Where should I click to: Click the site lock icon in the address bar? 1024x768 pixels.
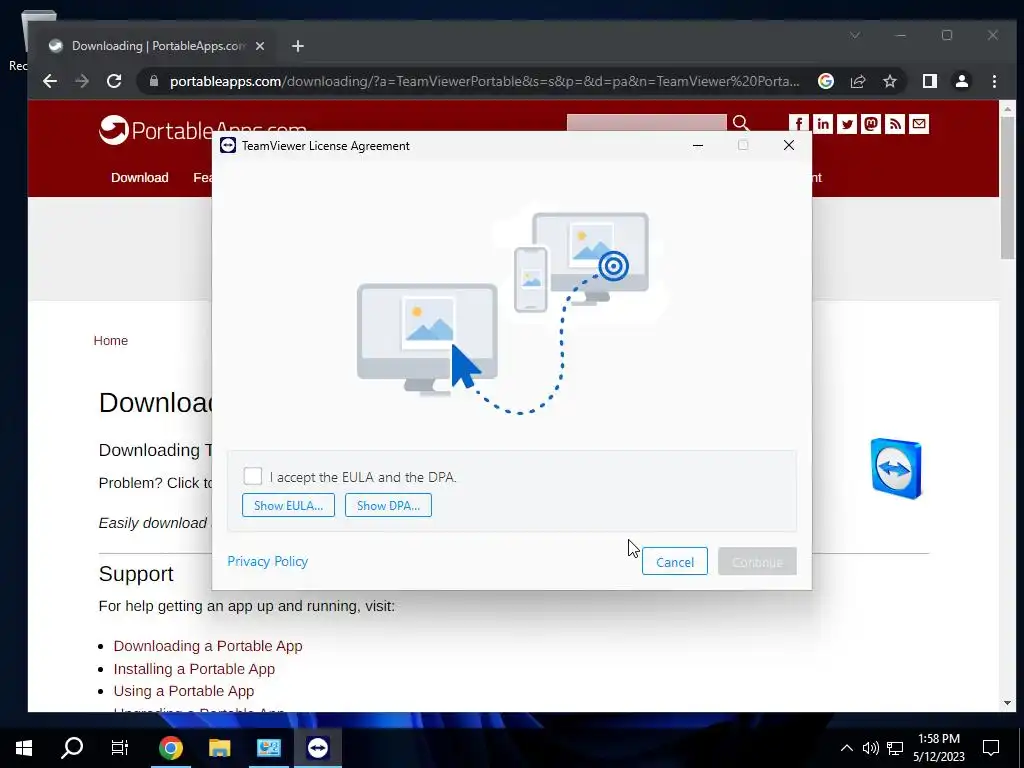154,81
